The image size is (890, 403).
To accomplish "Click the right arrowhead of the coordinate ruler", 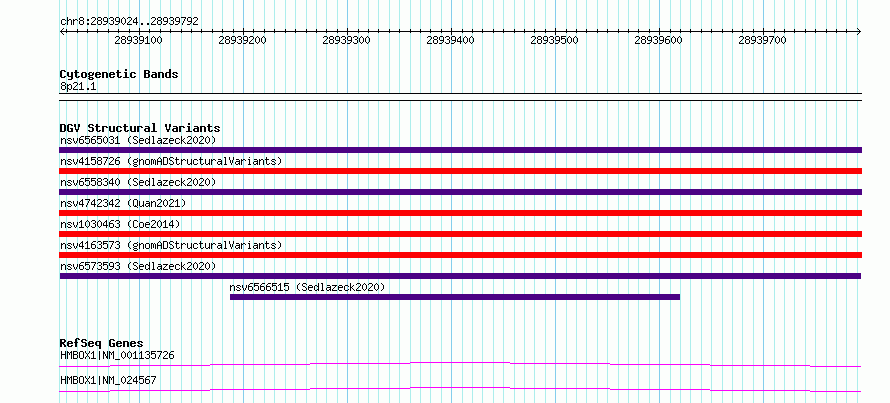I will (859, 31).
